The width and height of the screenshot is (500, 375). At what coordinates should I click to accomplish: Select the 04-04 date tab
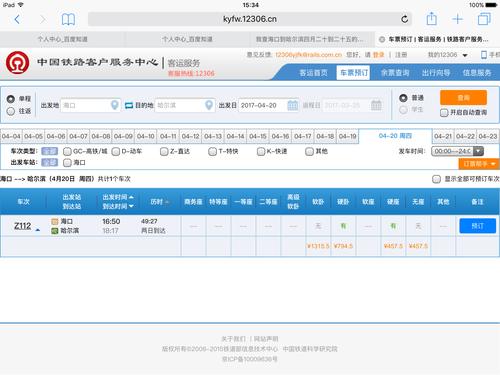pos(11,136)
